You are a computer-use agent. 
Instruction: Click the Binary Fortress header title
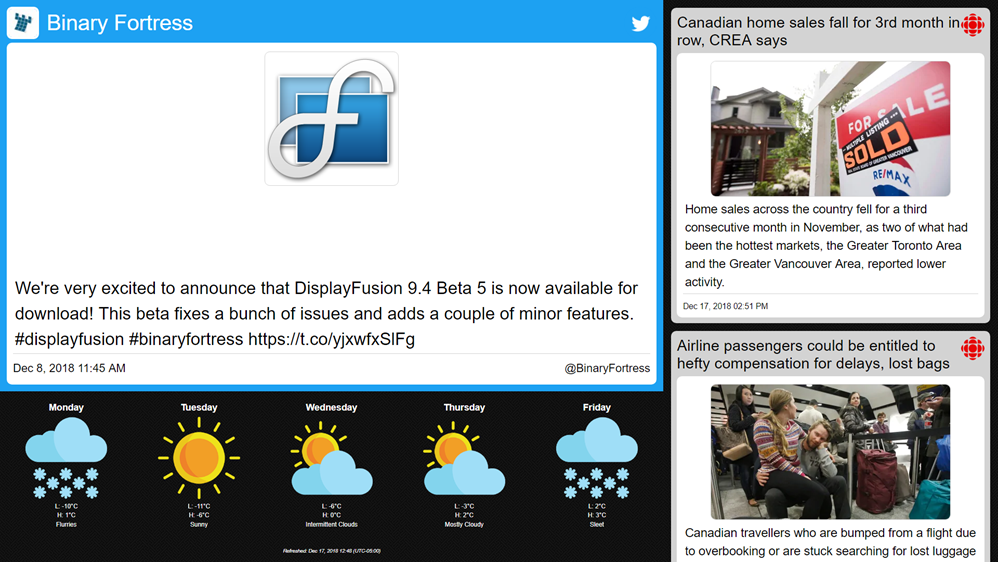[x=120, y=23]
